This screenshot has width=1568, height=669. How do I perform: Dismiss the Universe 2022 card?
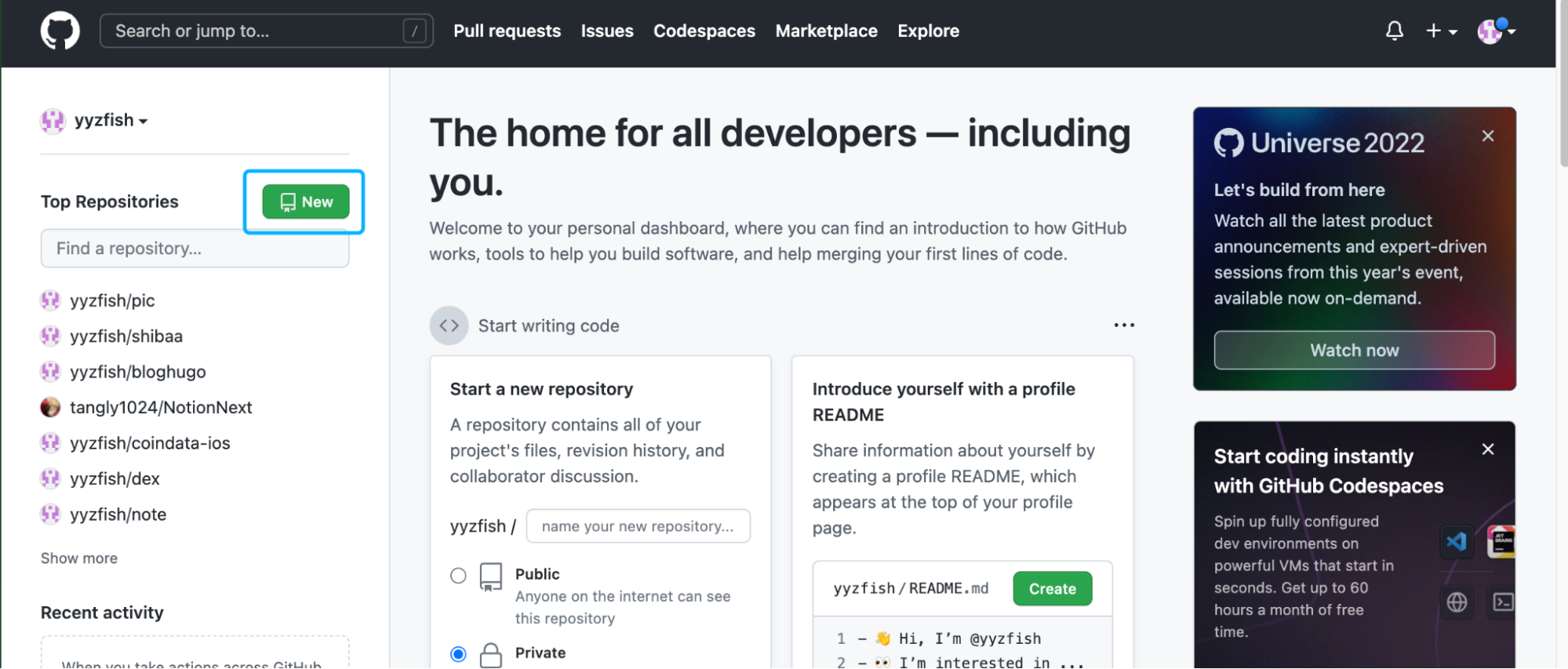(x=1488, y=136)
